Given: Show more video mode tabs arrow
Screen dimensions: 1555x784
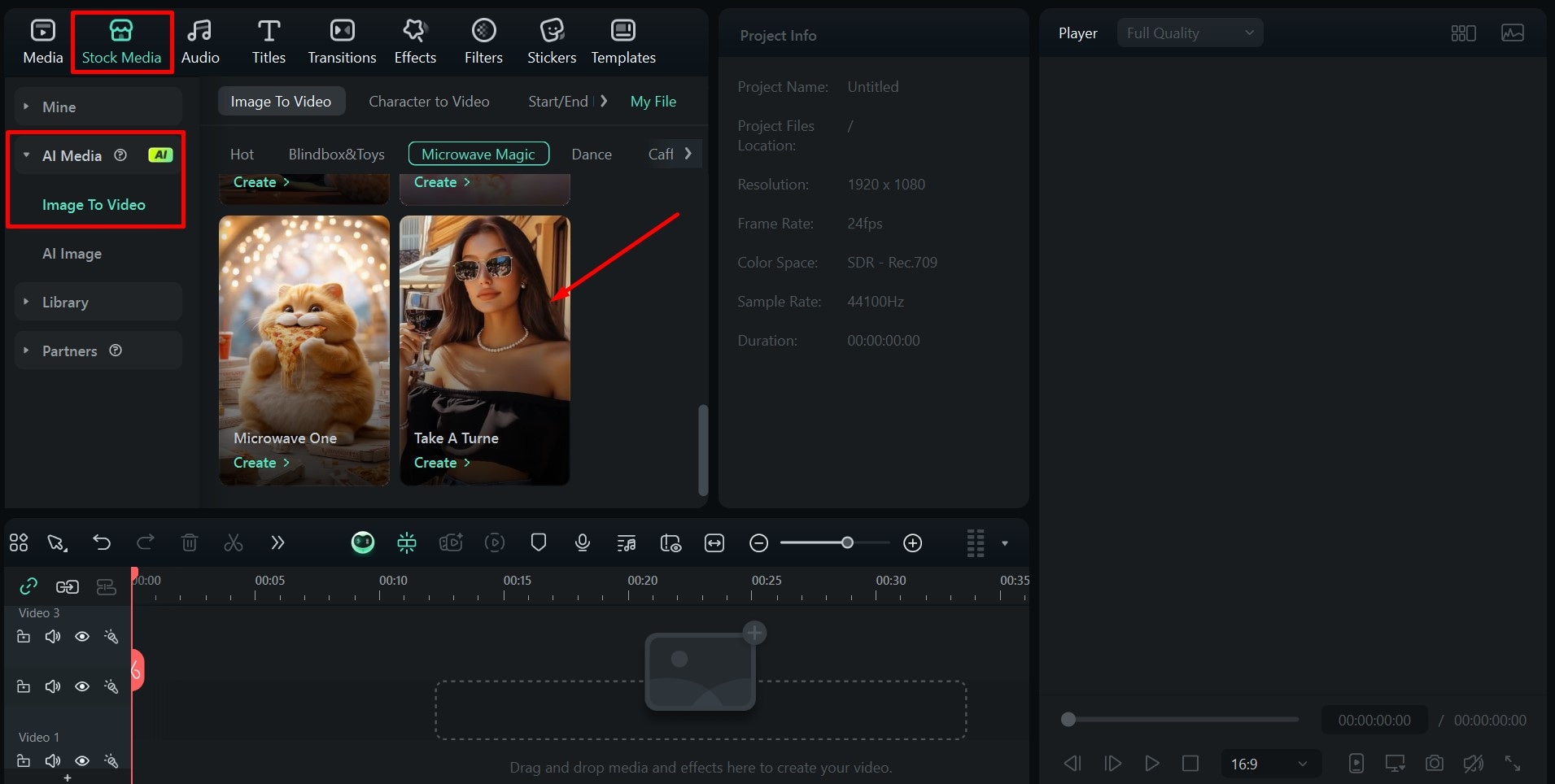Looking at the screenshot, I should [604, 101].
